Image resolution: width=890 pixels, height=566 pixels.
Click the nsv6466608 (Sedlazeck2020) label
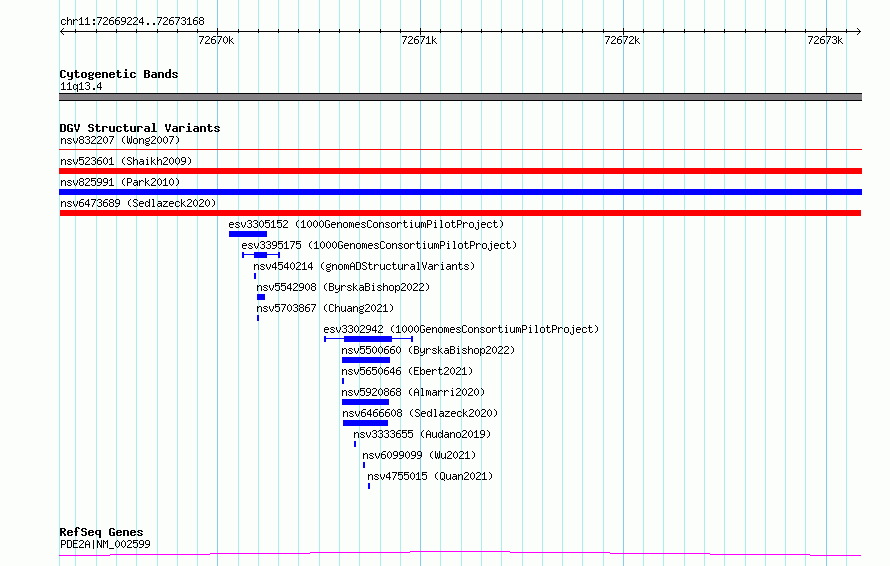420,413
